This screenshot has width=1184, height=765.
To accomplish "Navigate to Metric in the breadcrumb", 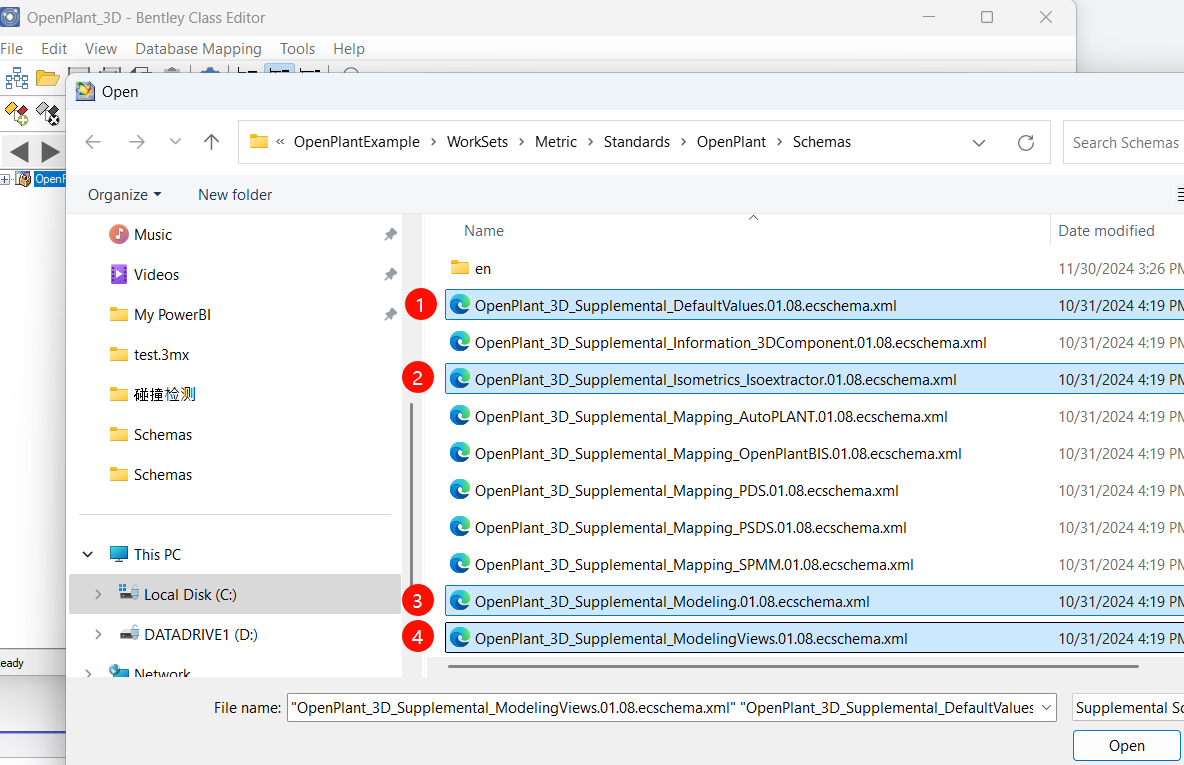I will (x=556, y=142).
